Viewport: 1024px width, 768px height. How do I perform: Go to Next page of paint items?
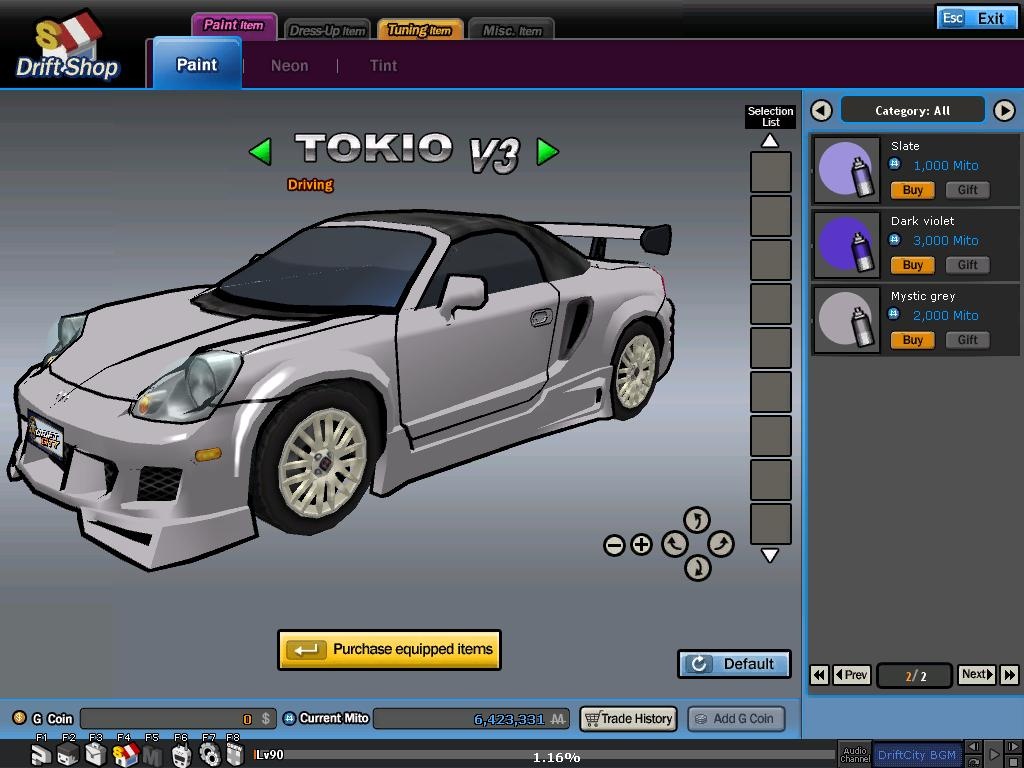(x=974, y=675)
